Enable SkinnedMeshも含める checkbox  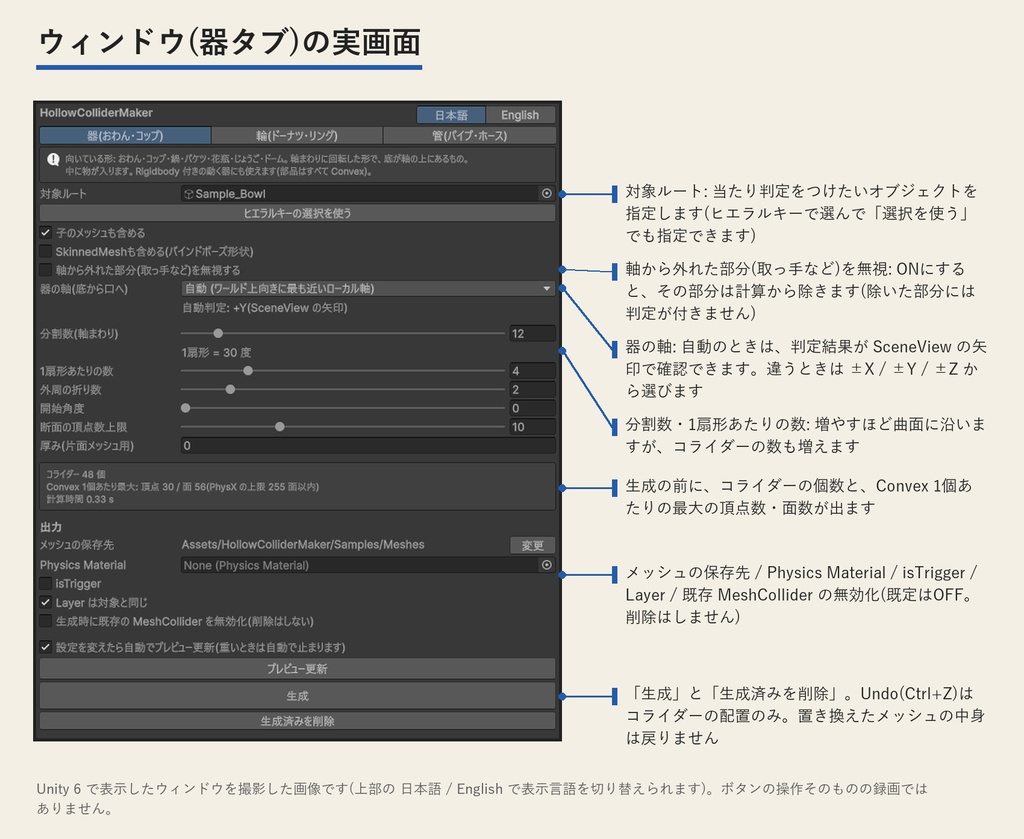tap(45, 251)
